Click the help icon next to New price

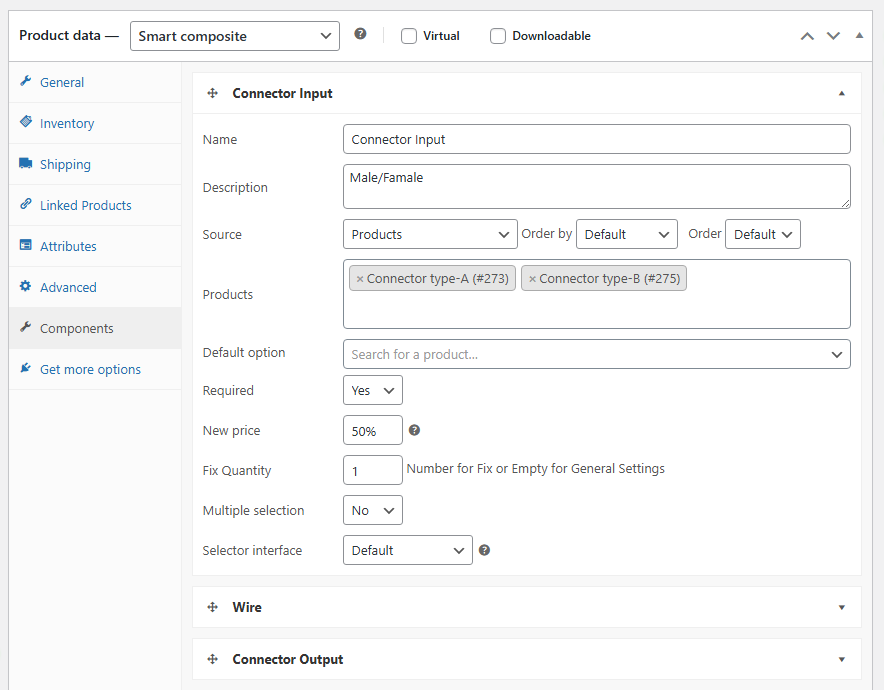414,430
